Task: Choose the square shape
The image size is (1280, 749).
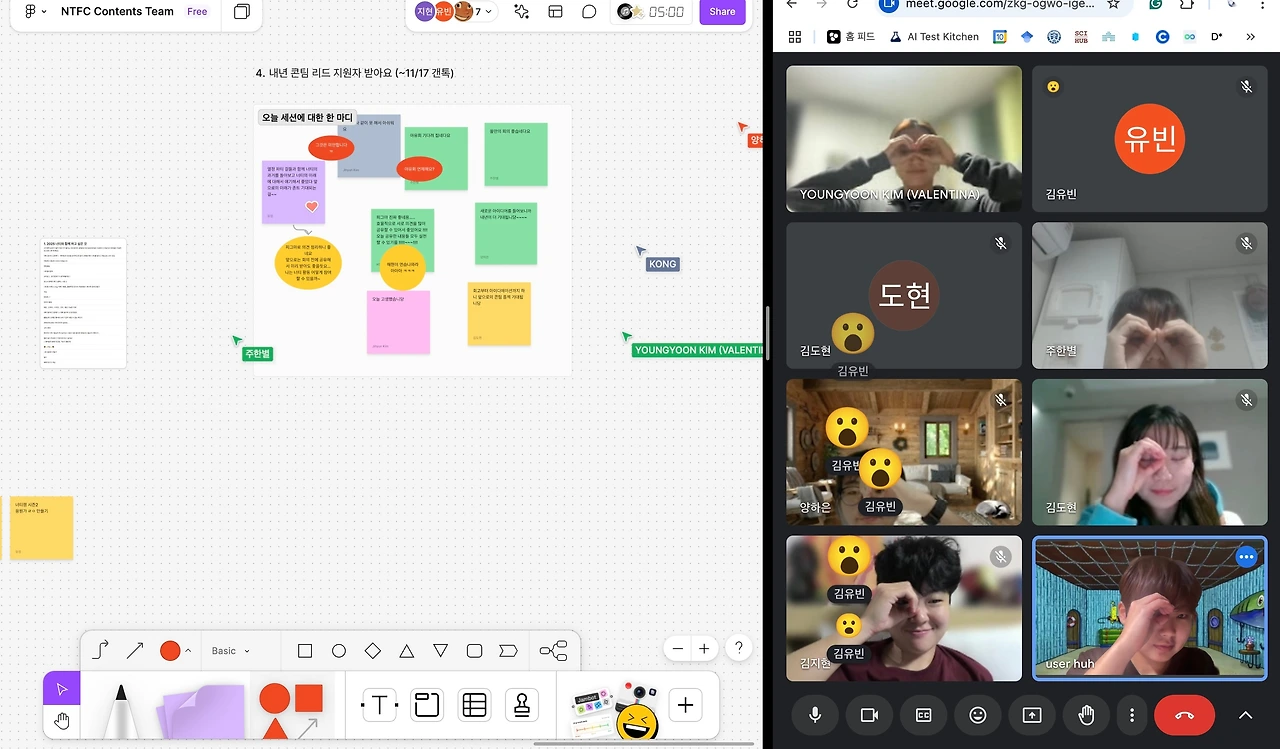Action: (x=305, y=651)
